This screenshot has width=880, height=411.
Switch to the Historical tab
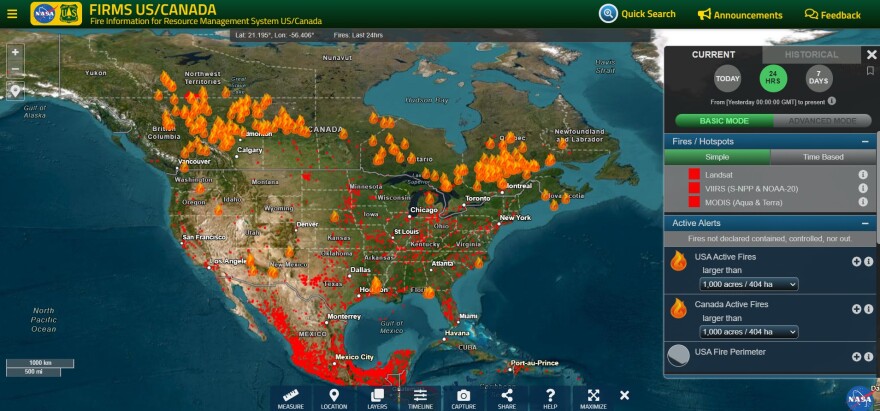(x=811, y=55)
